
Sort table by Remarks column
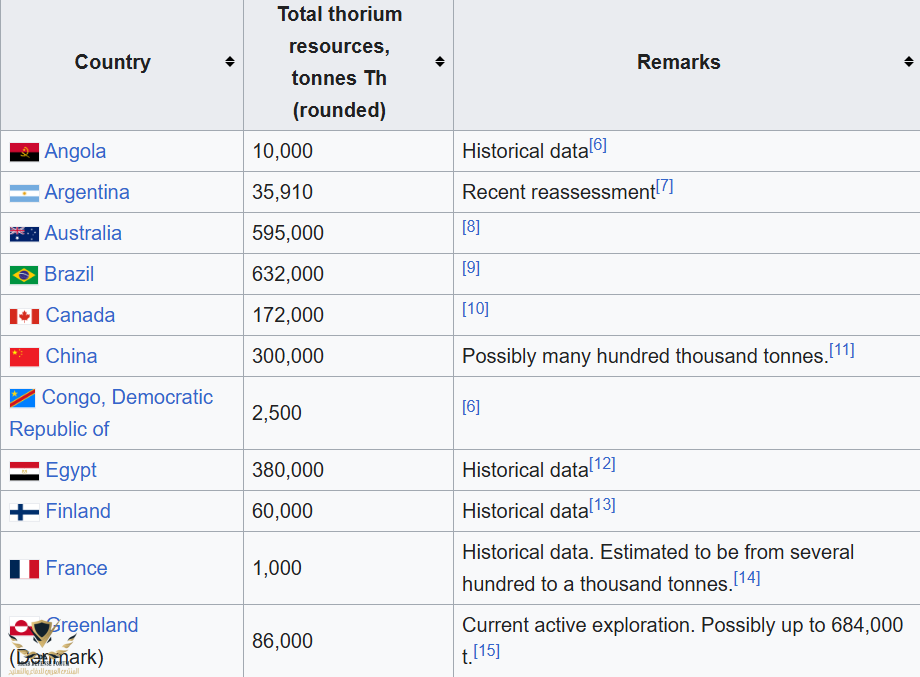[908, 62]
